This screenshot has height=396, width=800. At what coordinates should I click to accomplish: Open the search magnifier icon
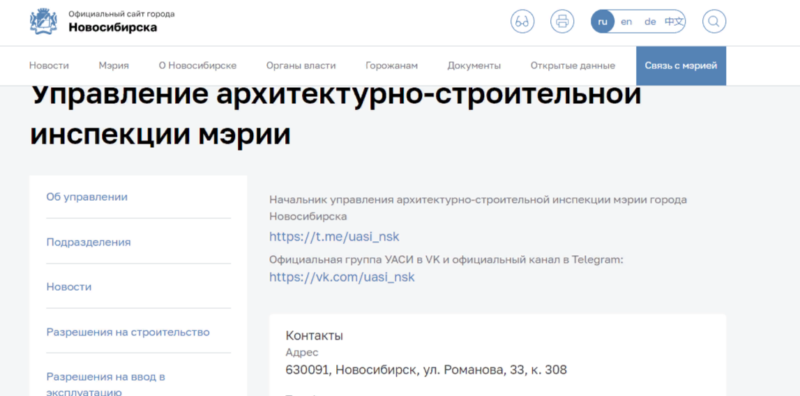pos(714,21)
